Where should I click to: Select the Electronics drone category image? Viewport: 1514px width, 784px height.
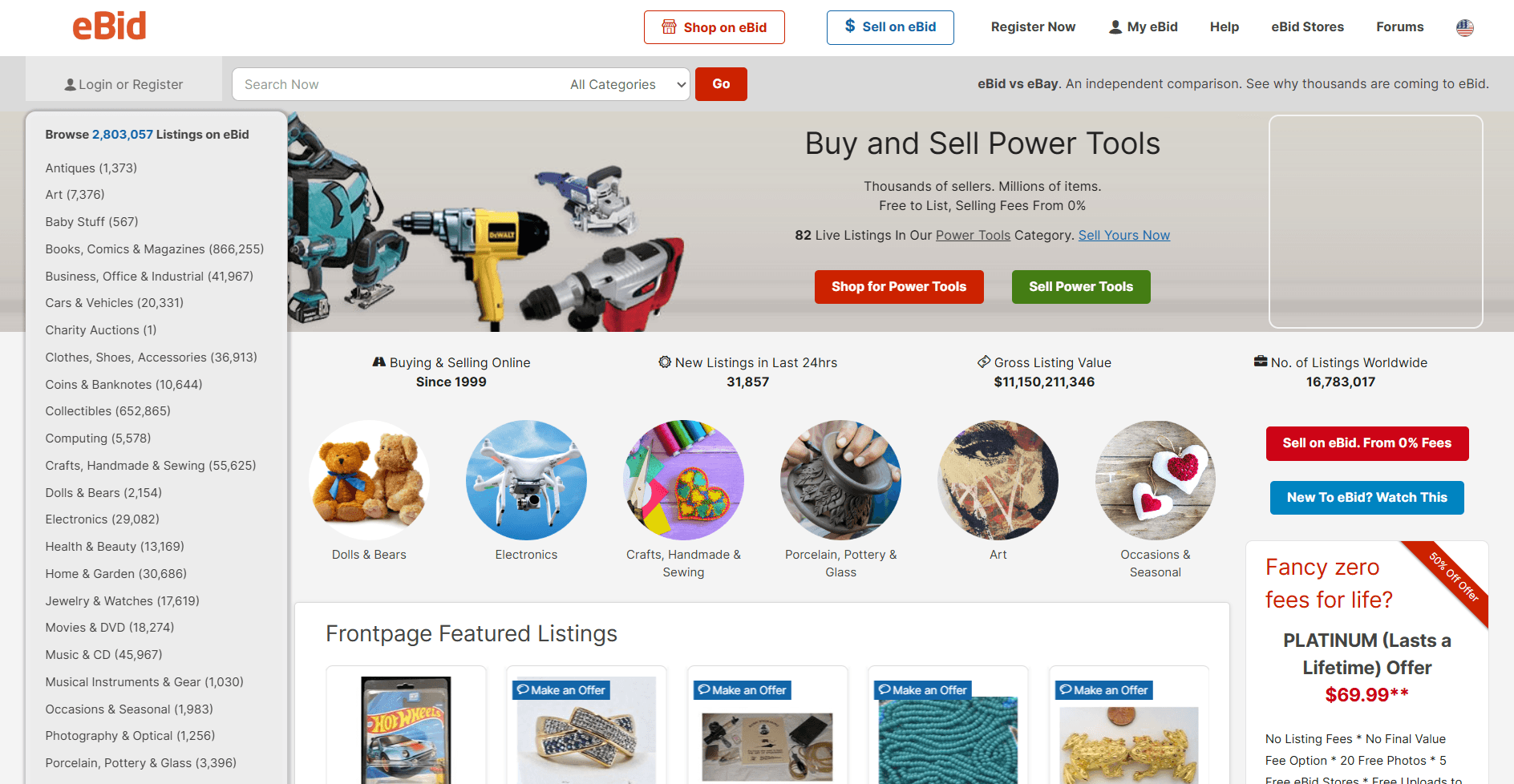point(526,480)
